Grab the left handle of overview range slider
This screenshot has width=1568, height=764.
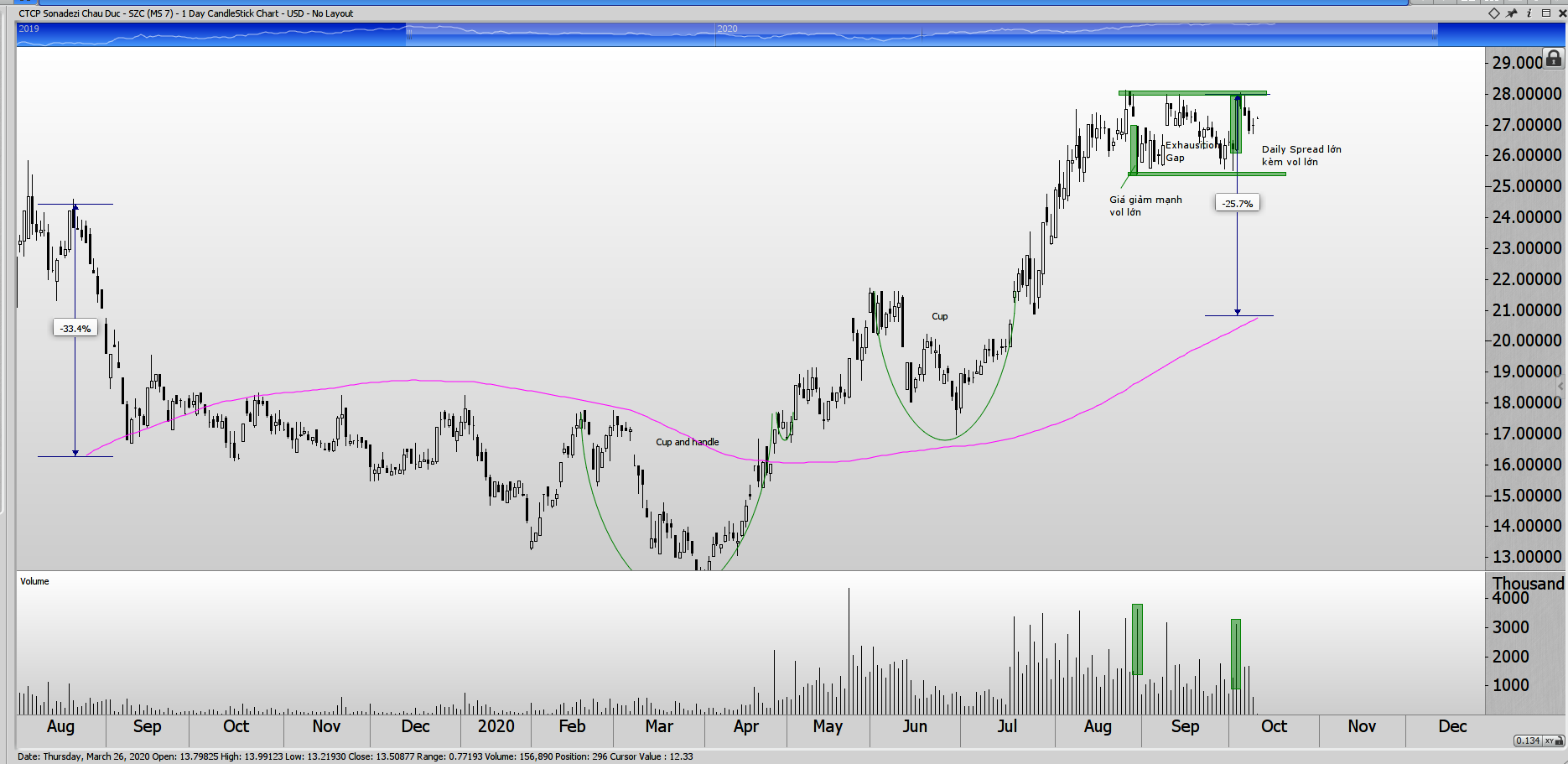[x=409, y=34]
